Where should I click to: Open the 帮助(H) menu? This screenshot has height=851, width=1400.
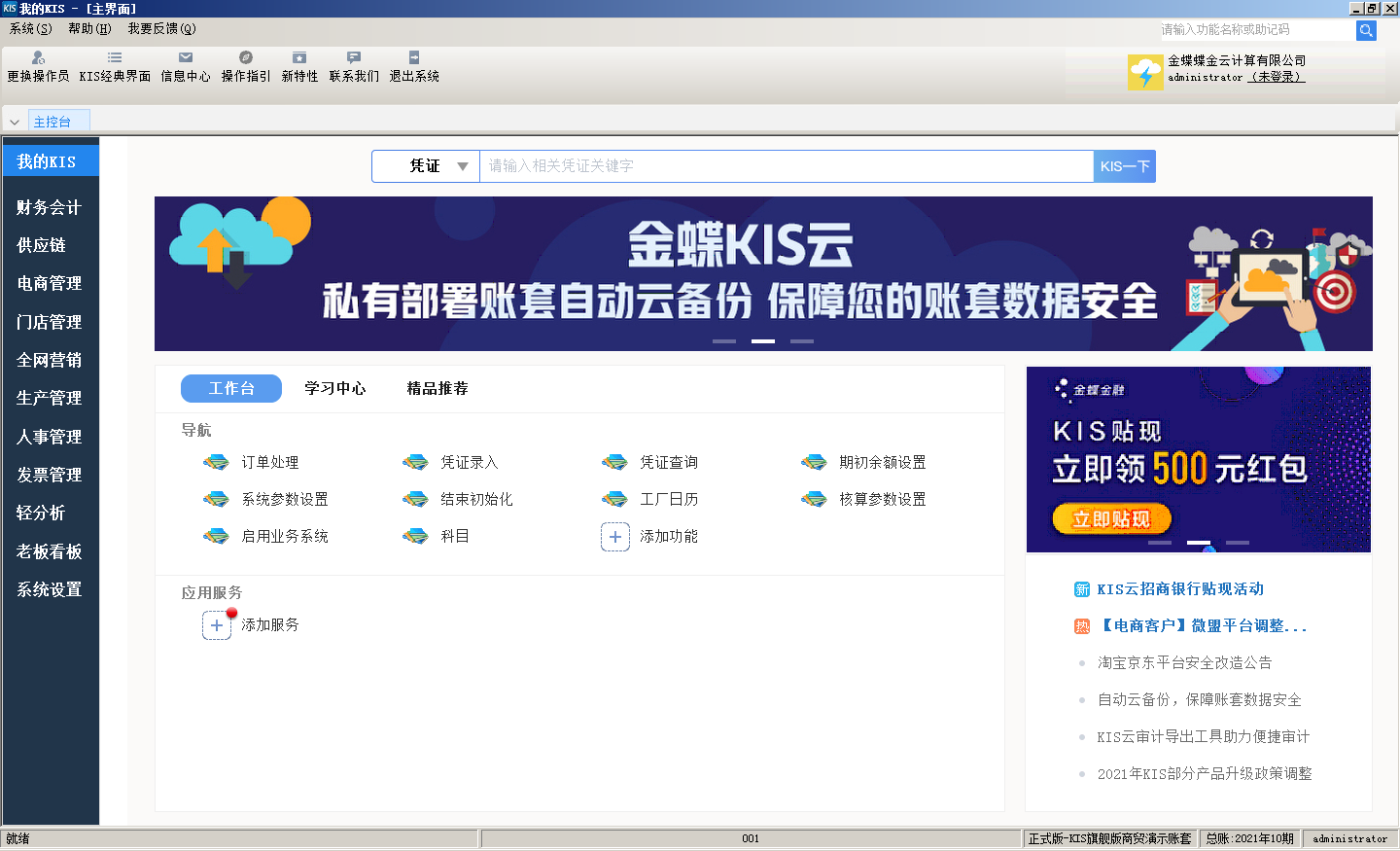pos(89,29)
